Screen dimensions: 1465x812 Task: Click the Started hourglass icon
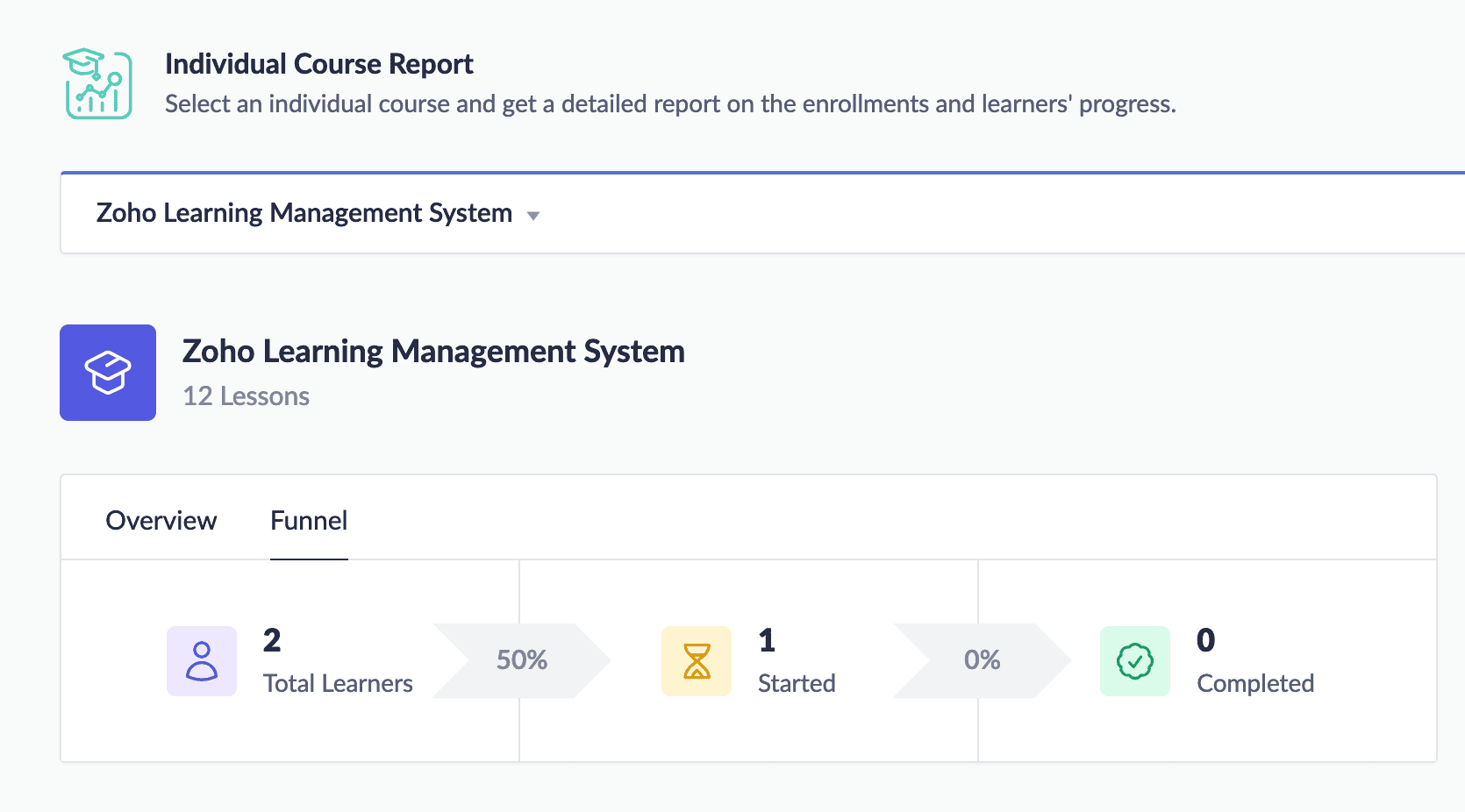point(697,661)
